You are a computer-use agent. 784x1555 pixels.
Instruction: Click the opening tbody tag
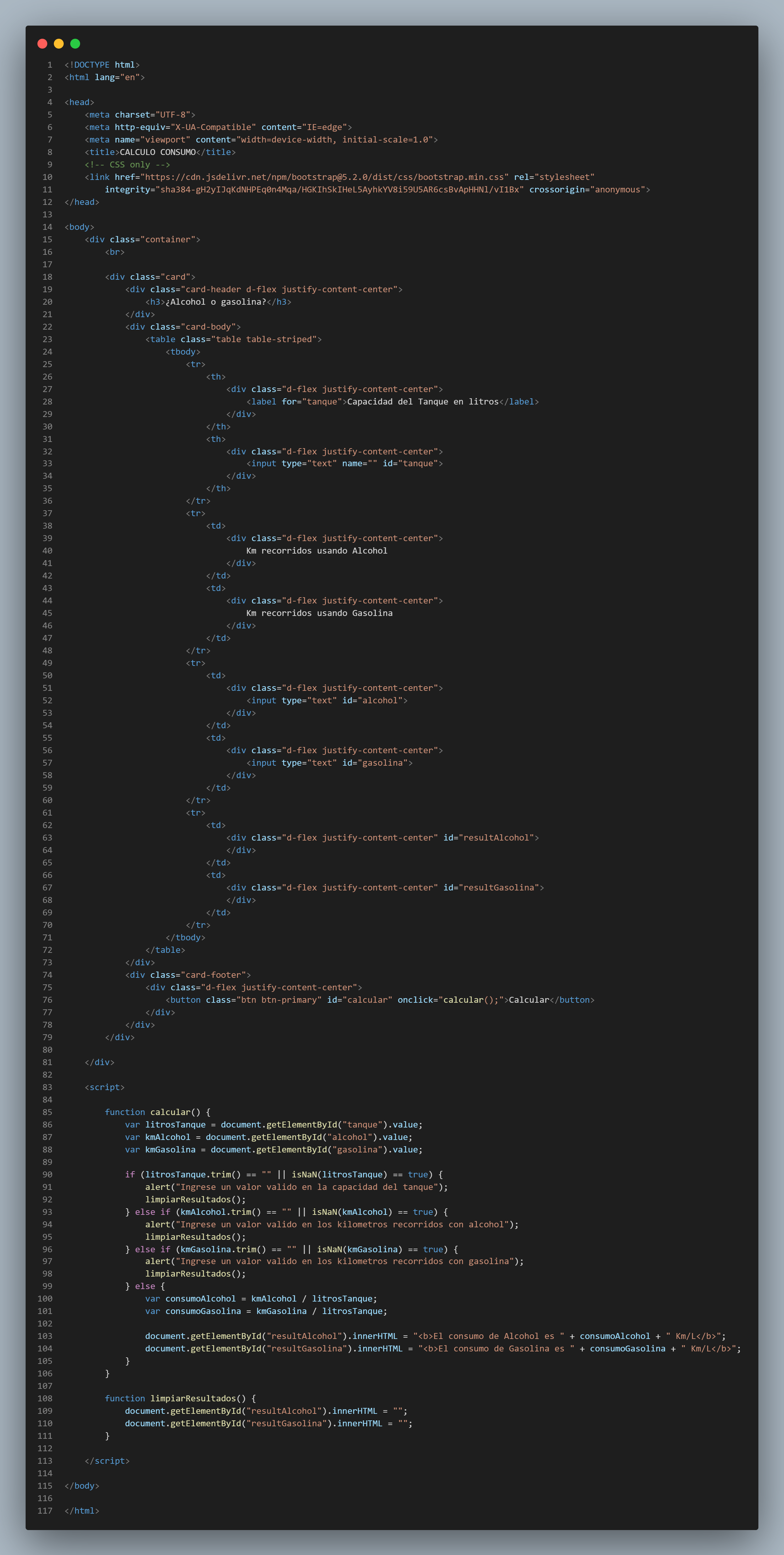coord(183,352)
